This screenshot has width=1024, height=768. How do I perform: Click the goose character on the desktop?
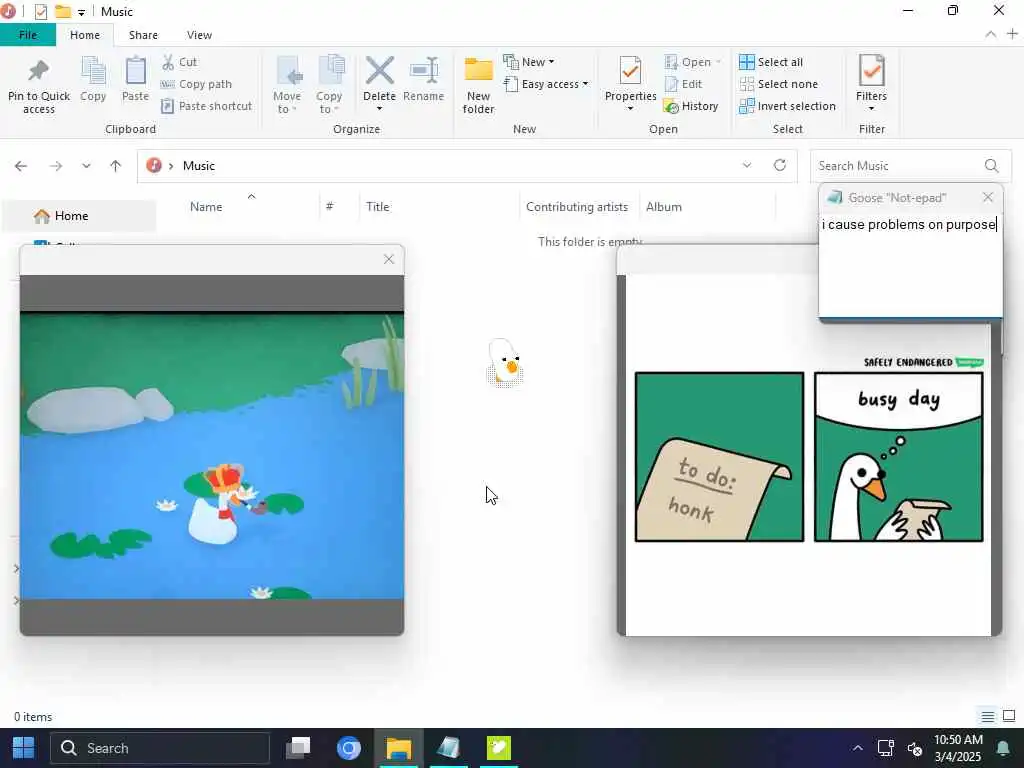[x=504, y=363]
